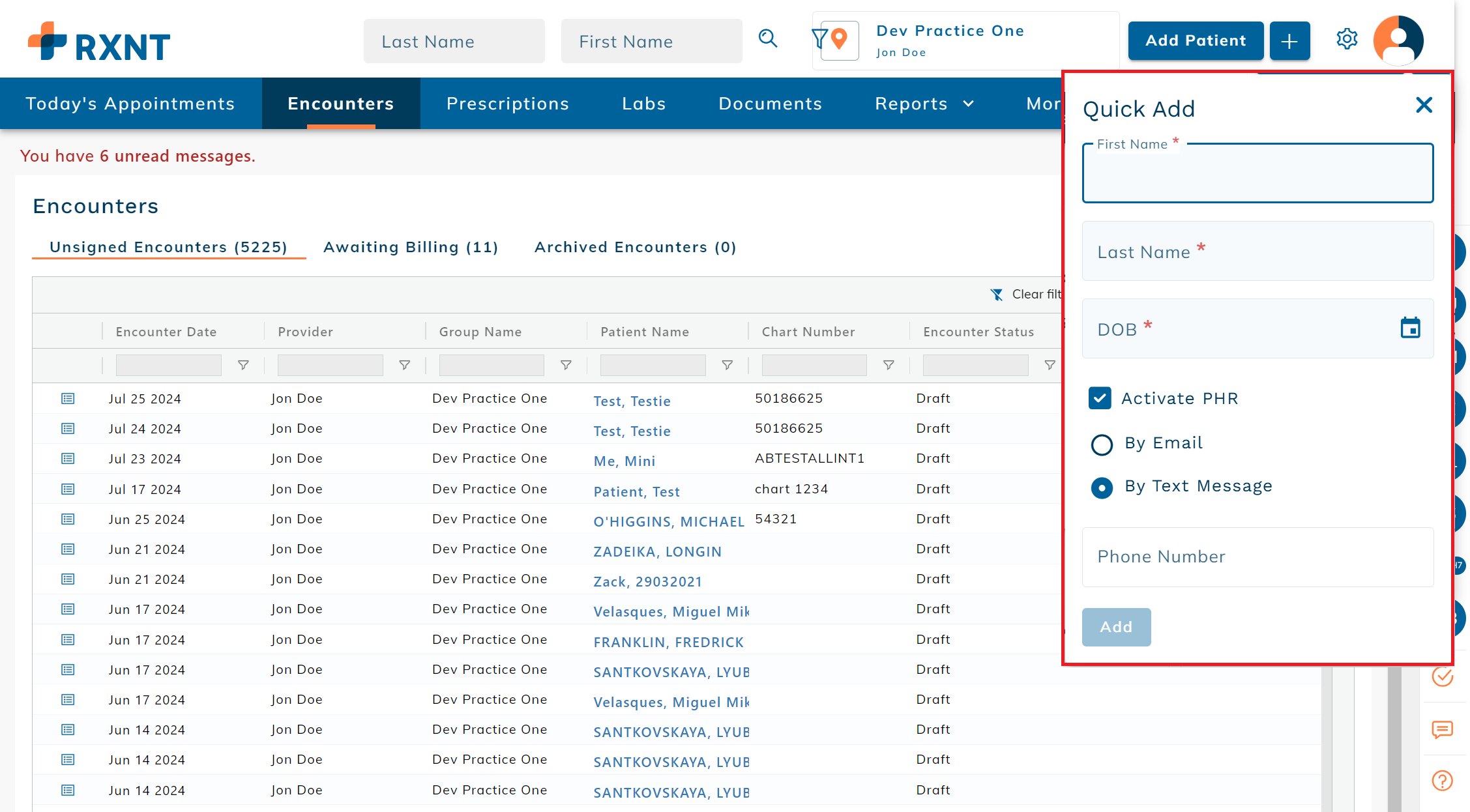Click the orange help question mark icon
The image size is (1470, 812).
click(1442, 780)
